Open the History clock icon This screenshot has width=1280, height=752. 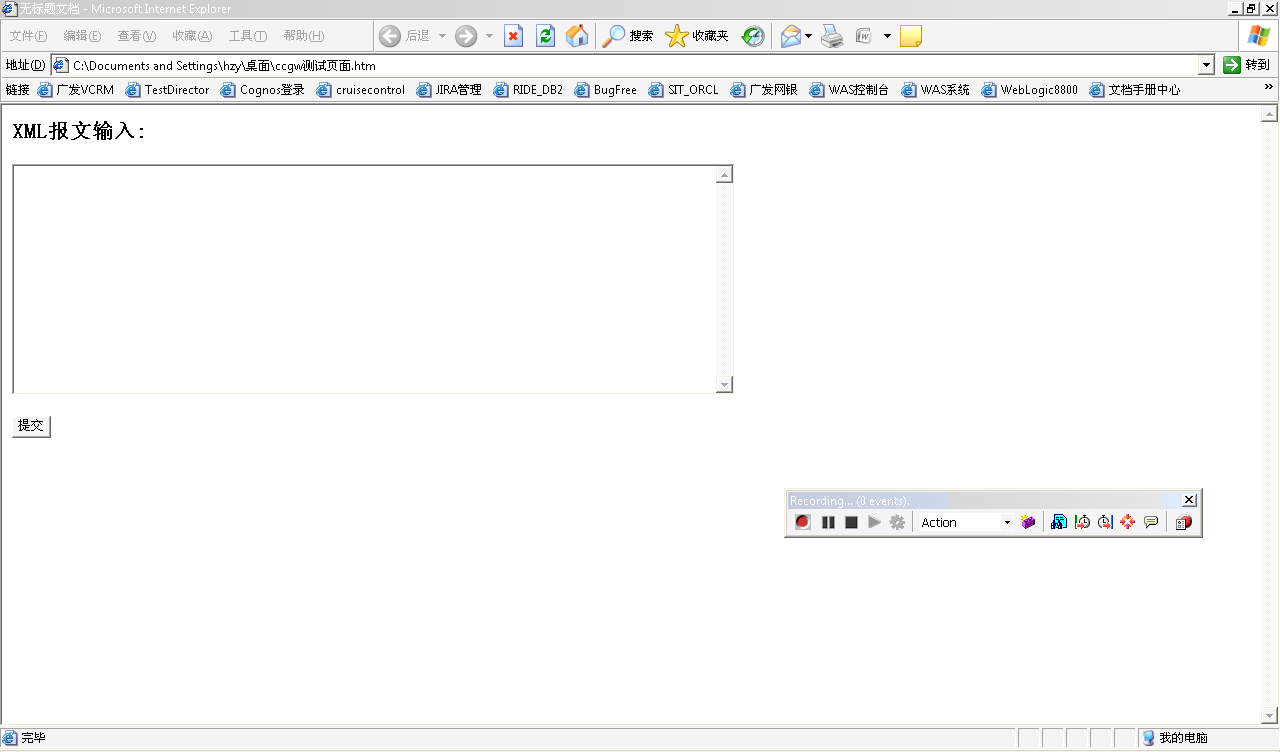753,37
